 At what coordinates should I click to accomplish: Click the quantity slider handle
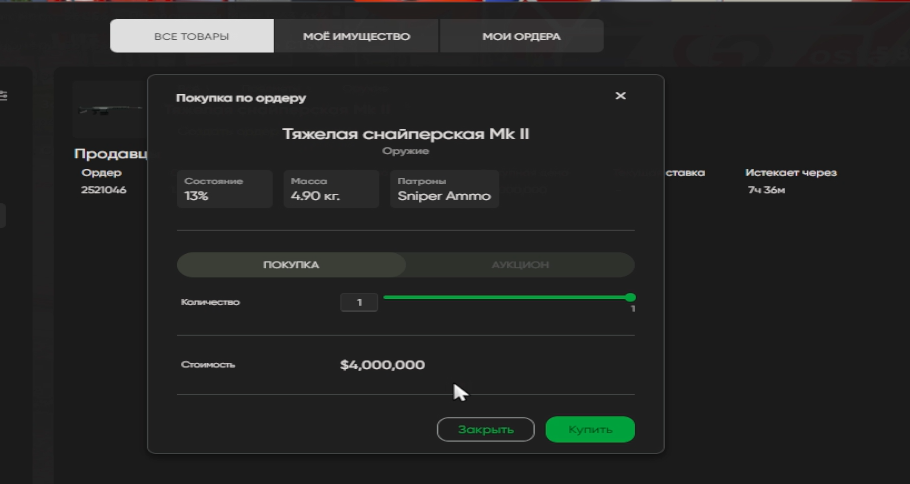(630, 297)
